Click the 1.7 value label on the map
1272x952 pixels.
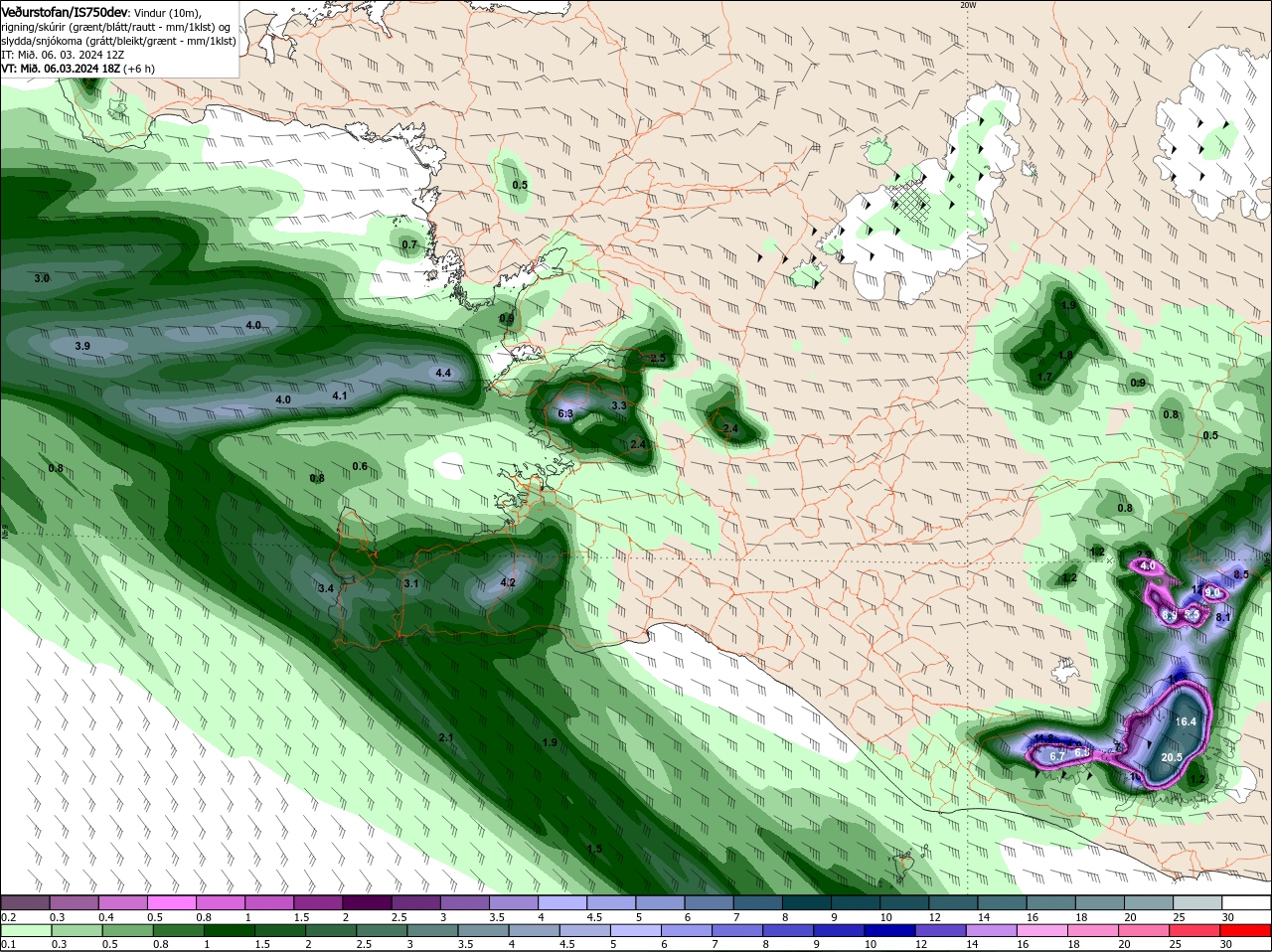point(1044,378)
